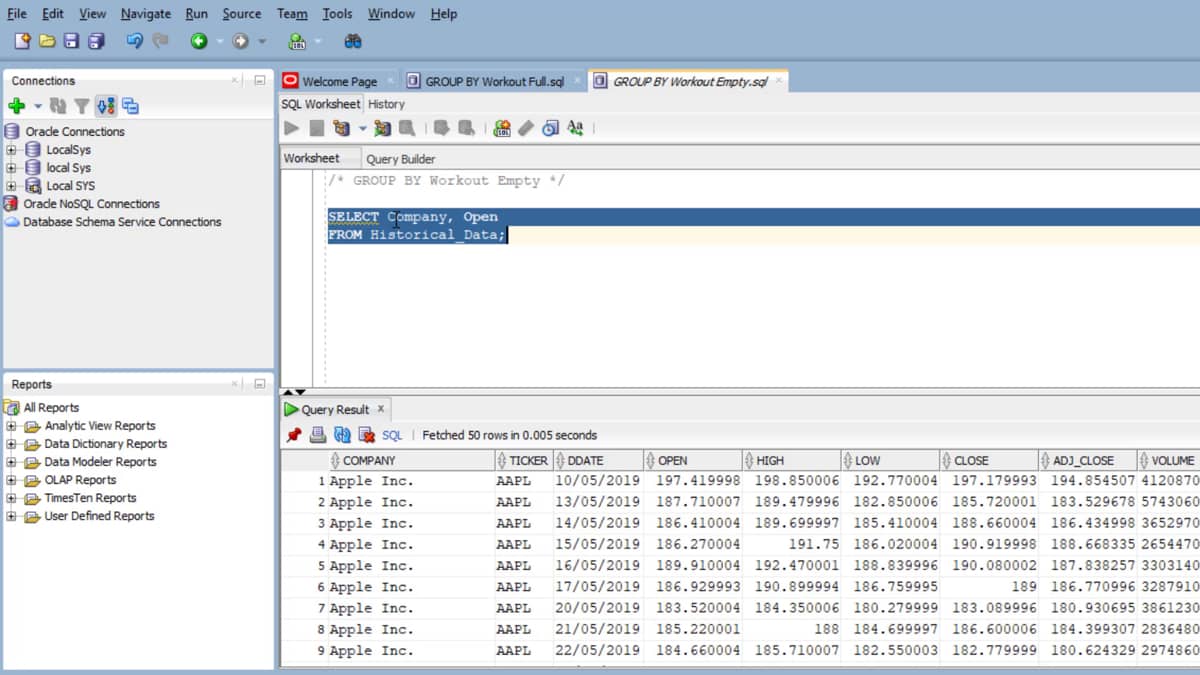Viewport: 1200px width, 675px height.
Task: Click the Undo arrow icon
Action: 134,41
